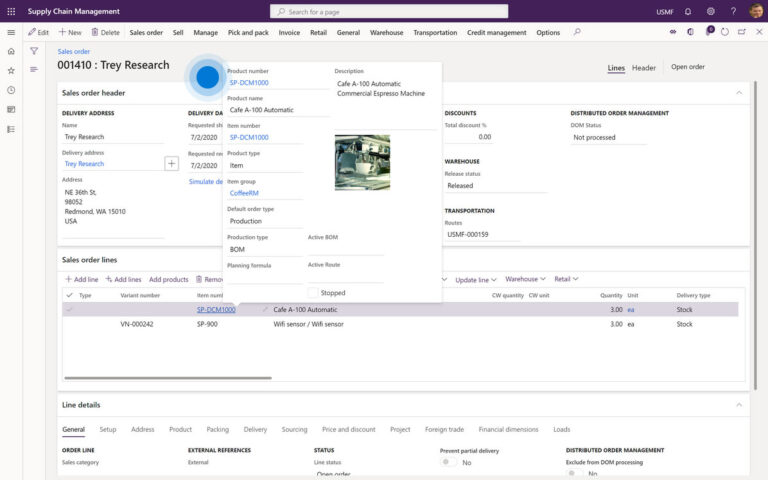Search actions magnifier in action pane
Screen dimensions: 768x480
coord(577,32)
